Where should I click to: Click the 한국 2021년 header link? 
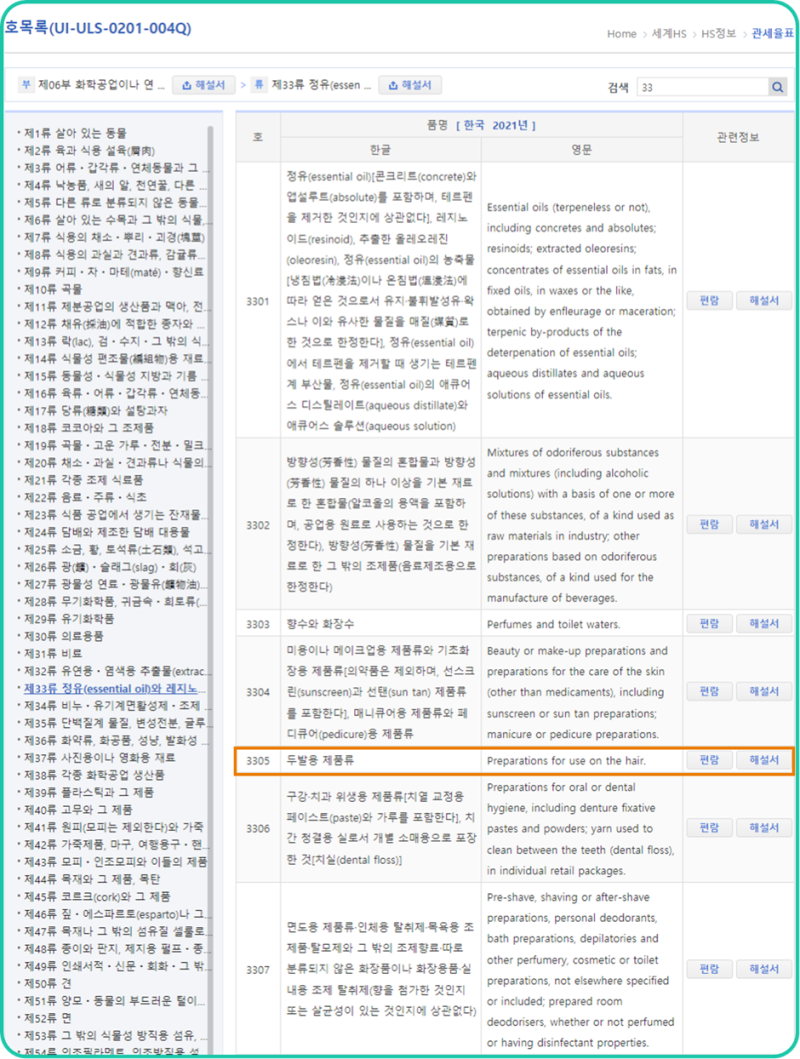(496, 126)
